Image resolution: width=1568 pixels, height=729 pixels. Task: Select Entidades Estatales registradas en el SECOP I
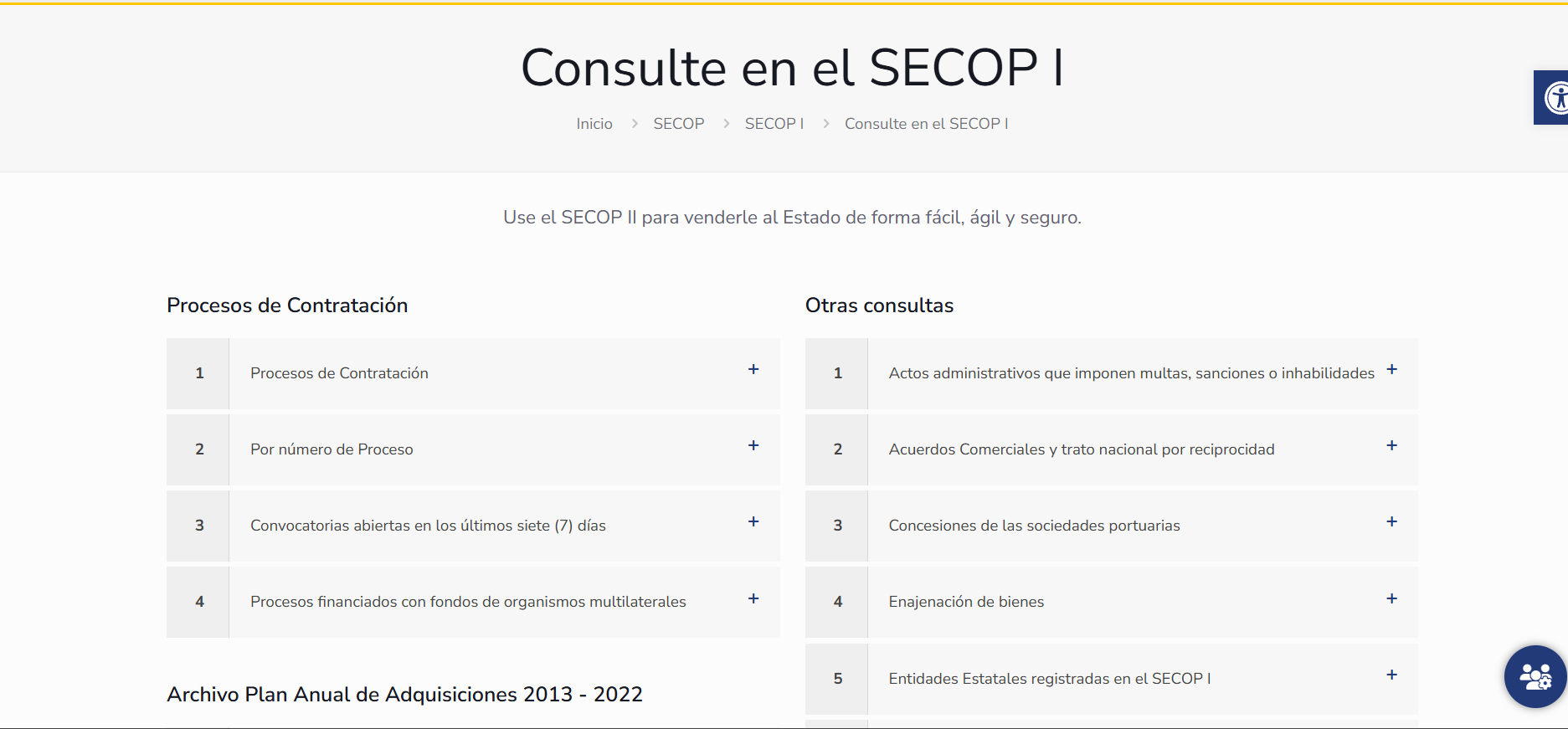[1050, 679]
